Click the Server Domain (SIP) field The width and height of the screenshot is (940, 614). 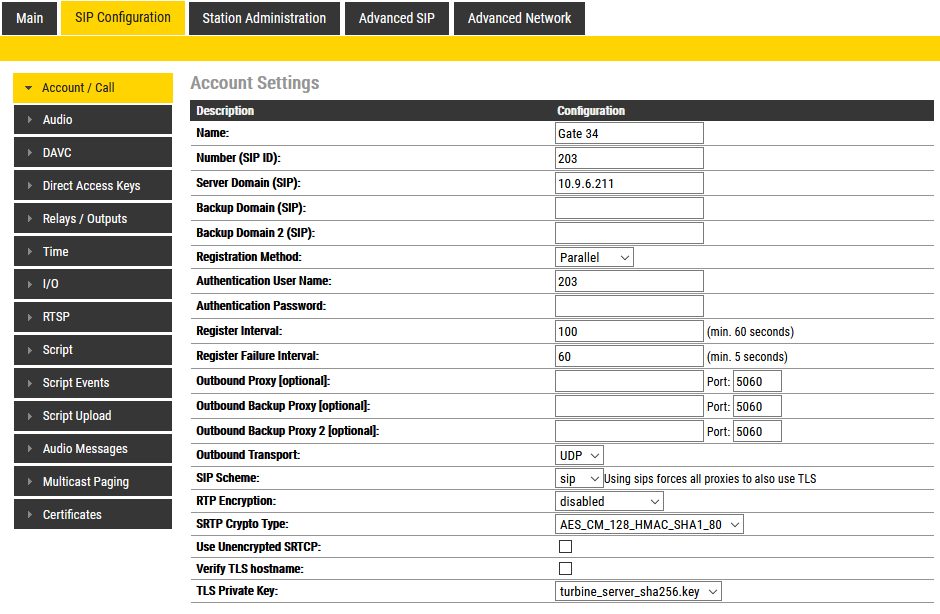click(x=629, y=183)
